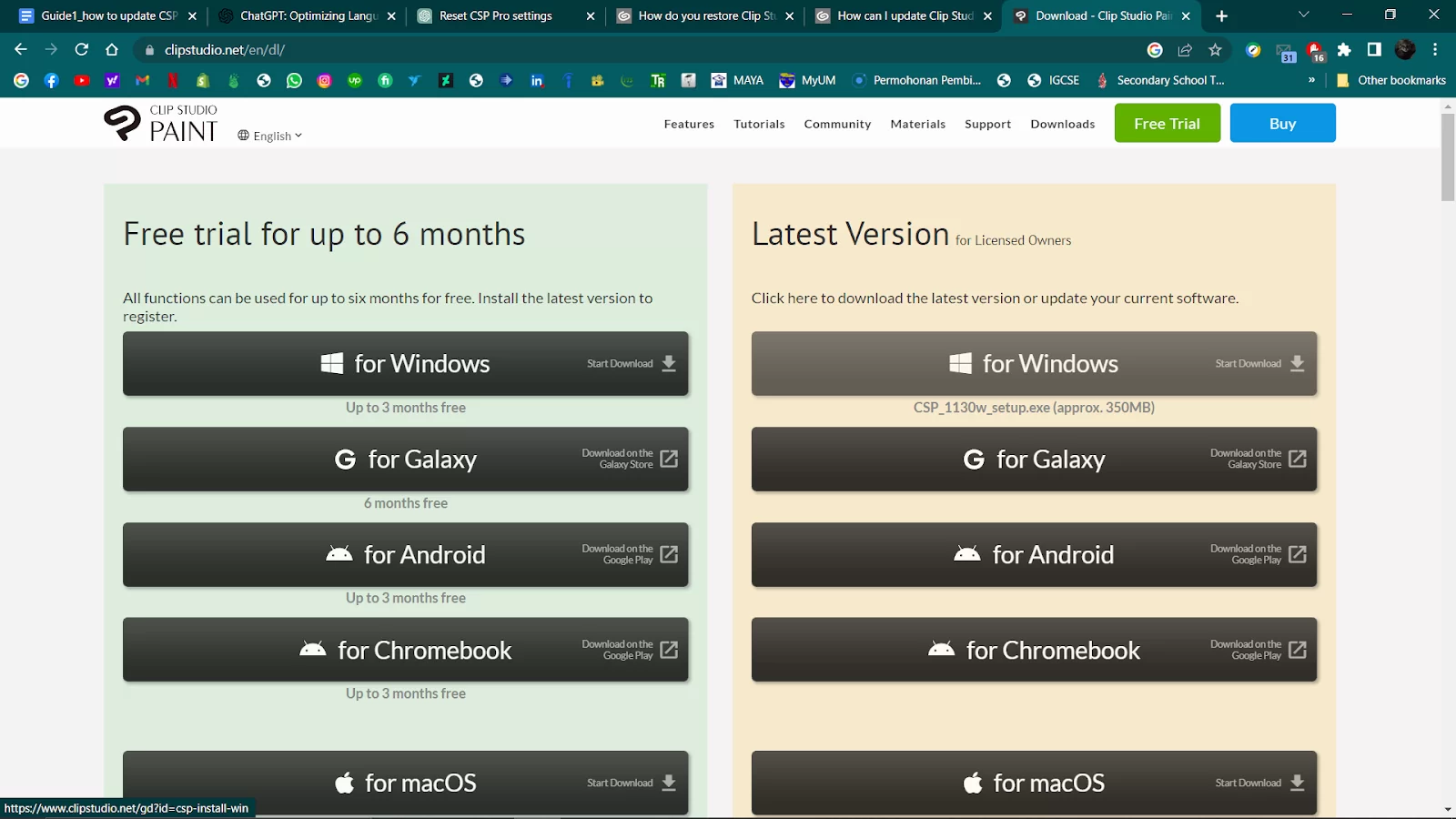Open Downloads menu item

pyautogui.click(x=1062, y=124)
